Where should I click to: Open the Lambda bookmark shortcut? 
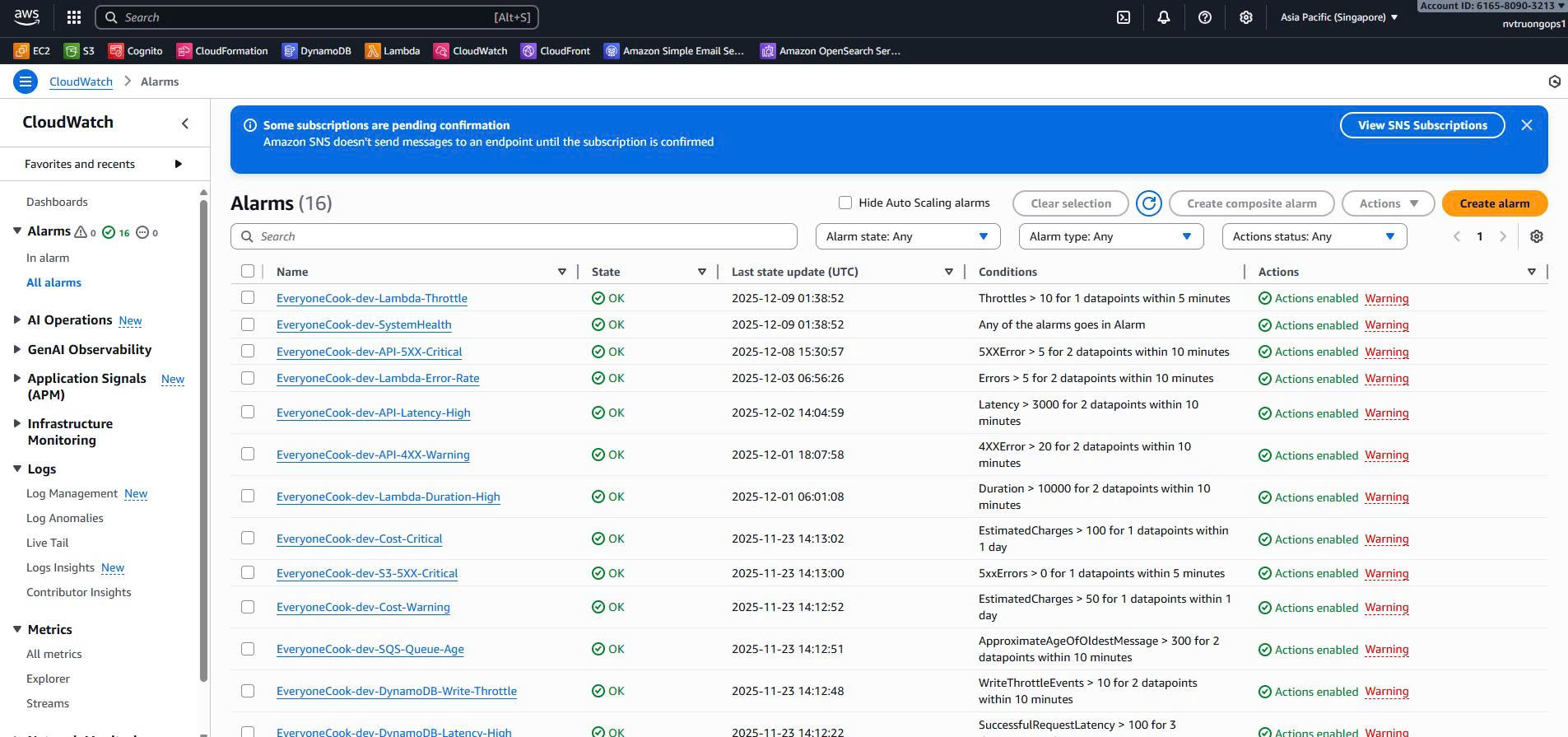click(x=393, y=51)
